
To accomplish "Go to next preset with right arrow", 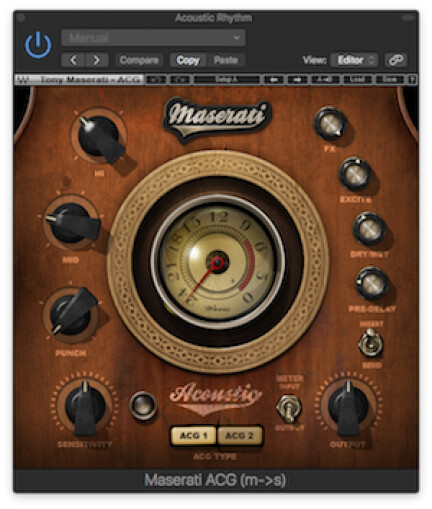I will pos(97,60).
